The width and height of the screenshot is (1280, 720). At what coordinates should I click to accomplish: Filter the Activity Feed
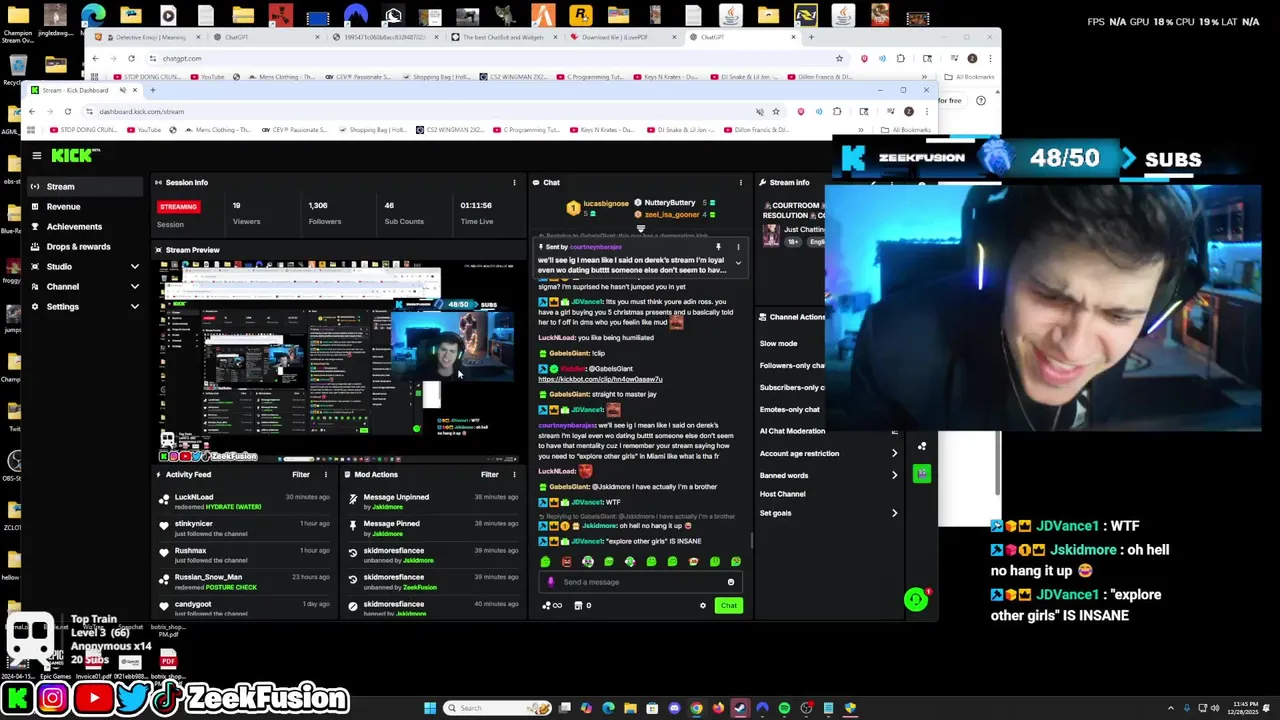[301, 475]
